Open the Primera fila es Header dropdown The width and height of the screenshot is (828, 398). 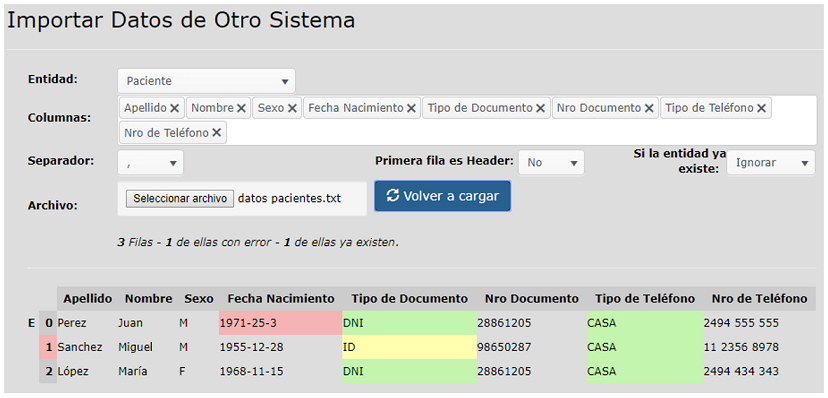[551, 163]
